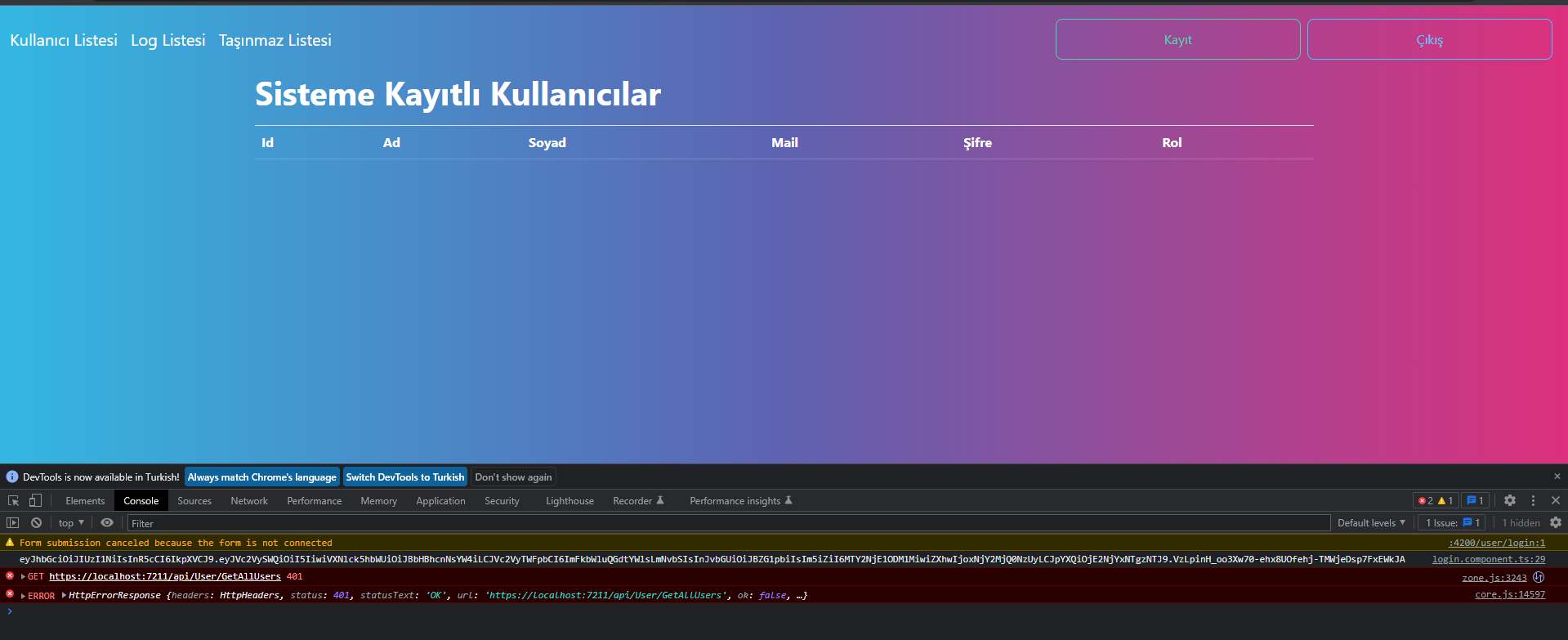Click Always match Chrome's language button

pos(262,477)
